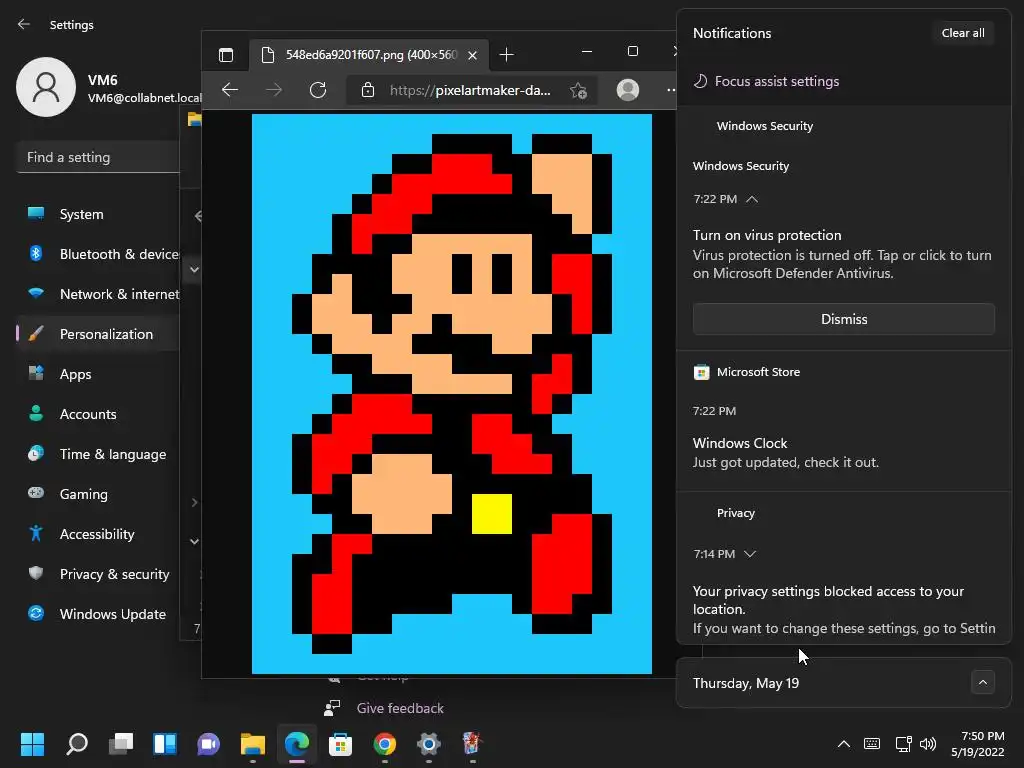Image resolution: width=1024 pixels, height=768 pixels.
Task: Click the Windows Security notification header
Action: pos(765,126)
